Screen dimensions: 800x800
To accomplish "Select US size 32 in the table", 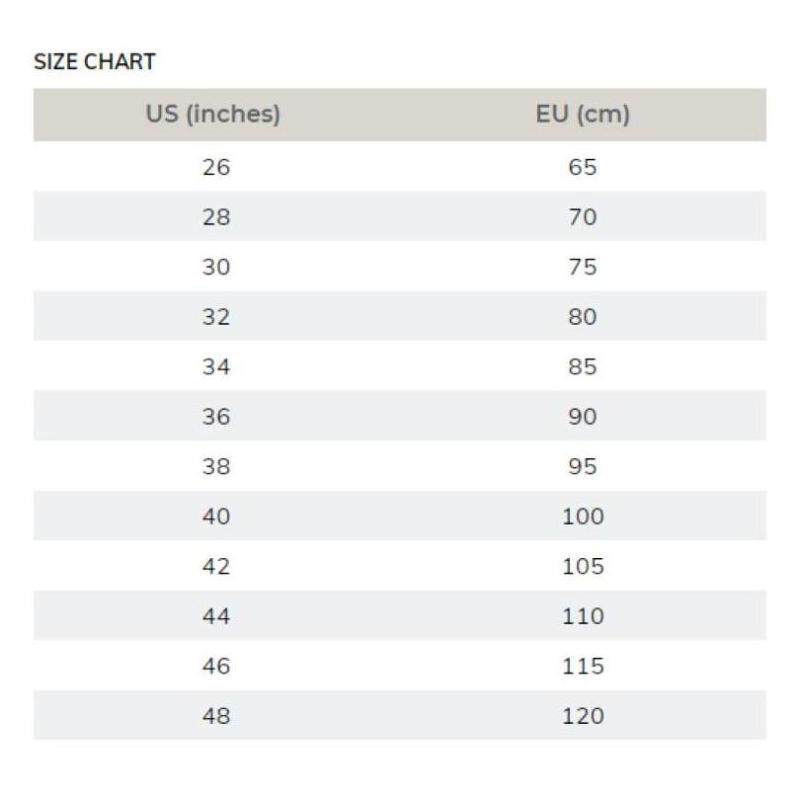I will coord(216,317).
